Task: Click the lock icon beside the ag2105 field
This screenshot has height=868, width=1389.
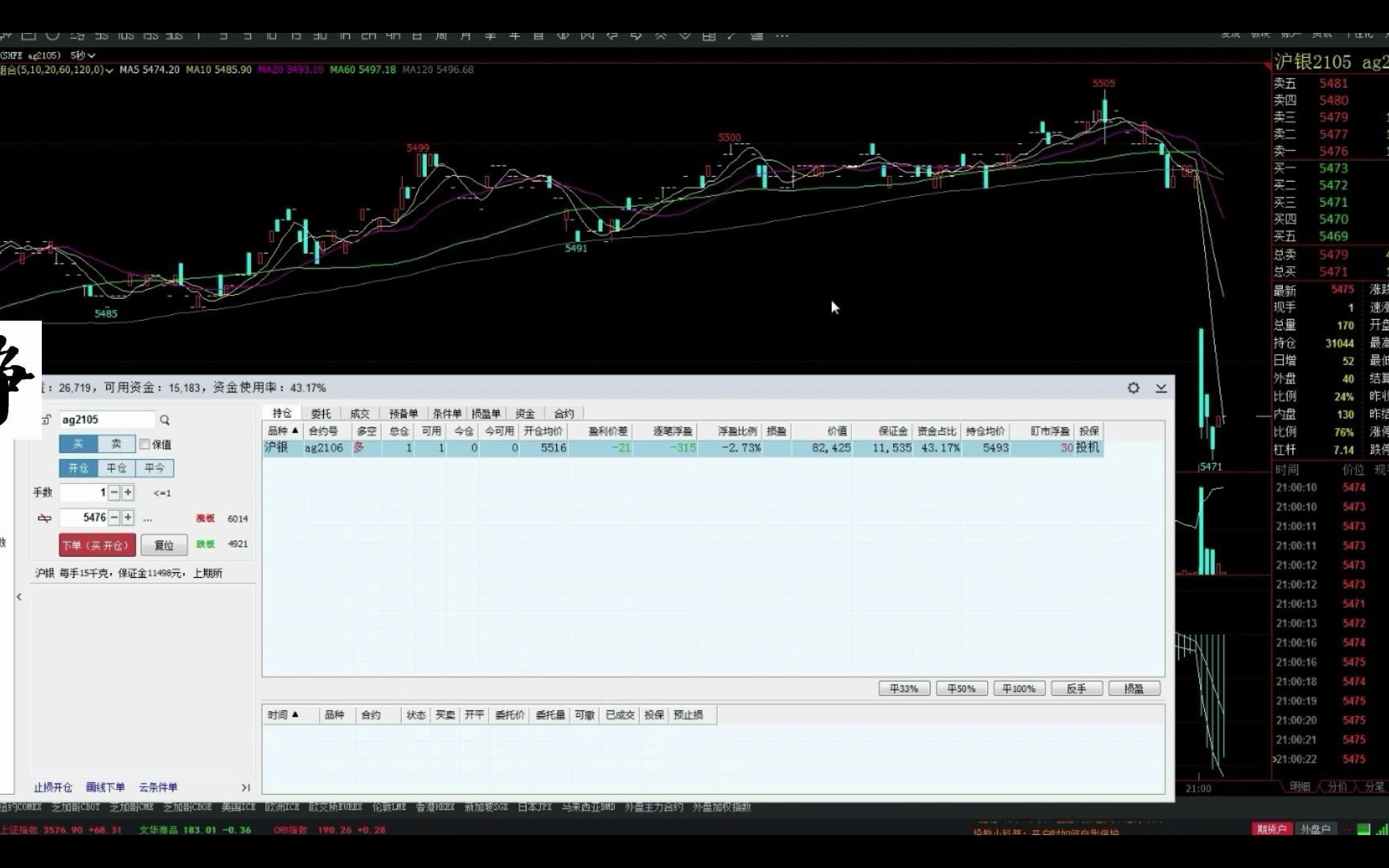Action: click(x=47, y=420)
